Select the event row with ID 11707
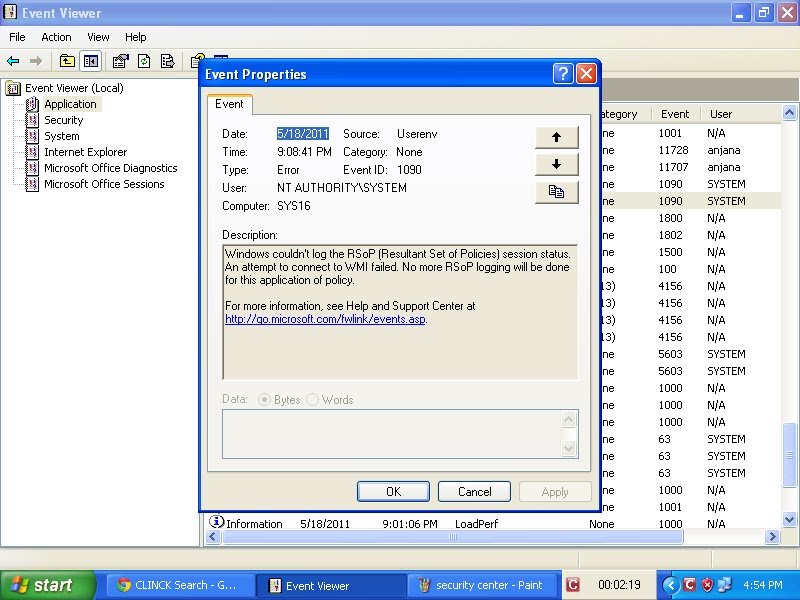This screenshot has height=600, width=800. [691, 167]
